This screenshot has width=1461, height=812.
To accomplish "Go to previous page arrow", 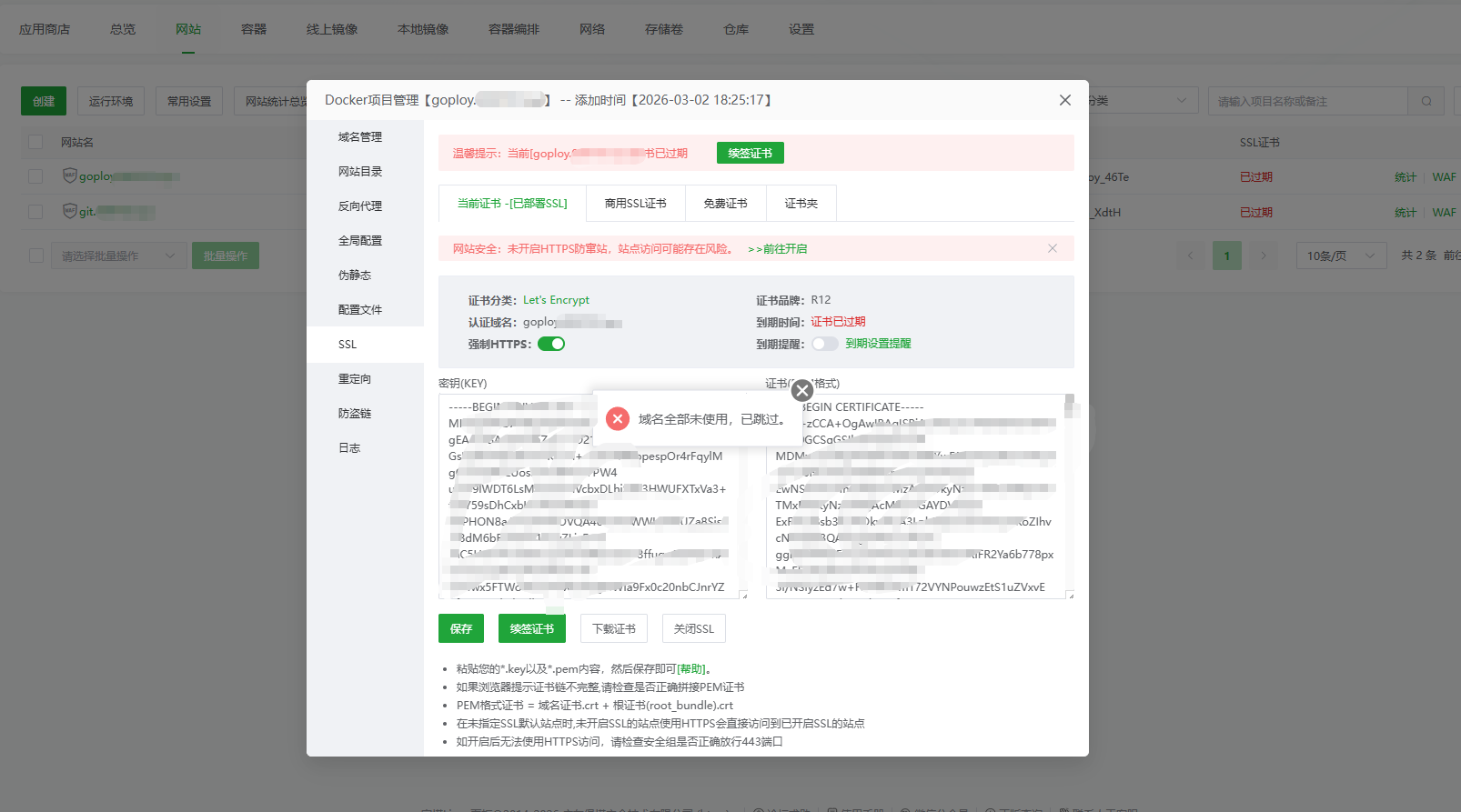I will 1190,256.
